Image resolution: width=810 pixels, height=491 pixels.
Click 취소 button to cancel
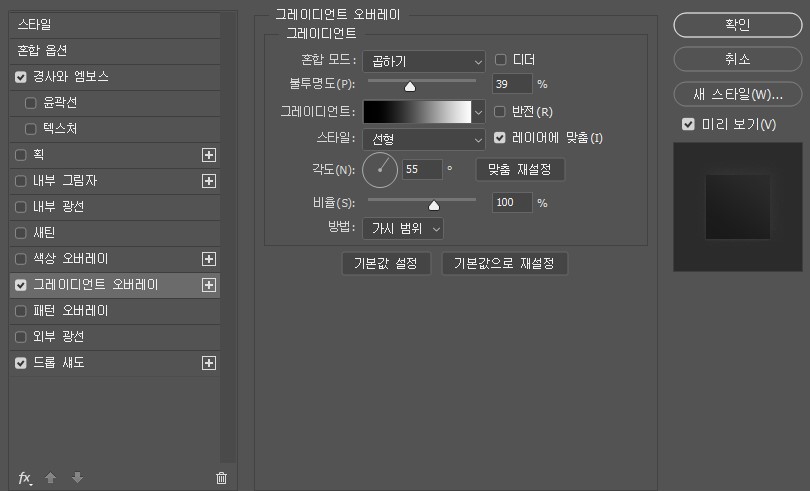pos(738,59)
